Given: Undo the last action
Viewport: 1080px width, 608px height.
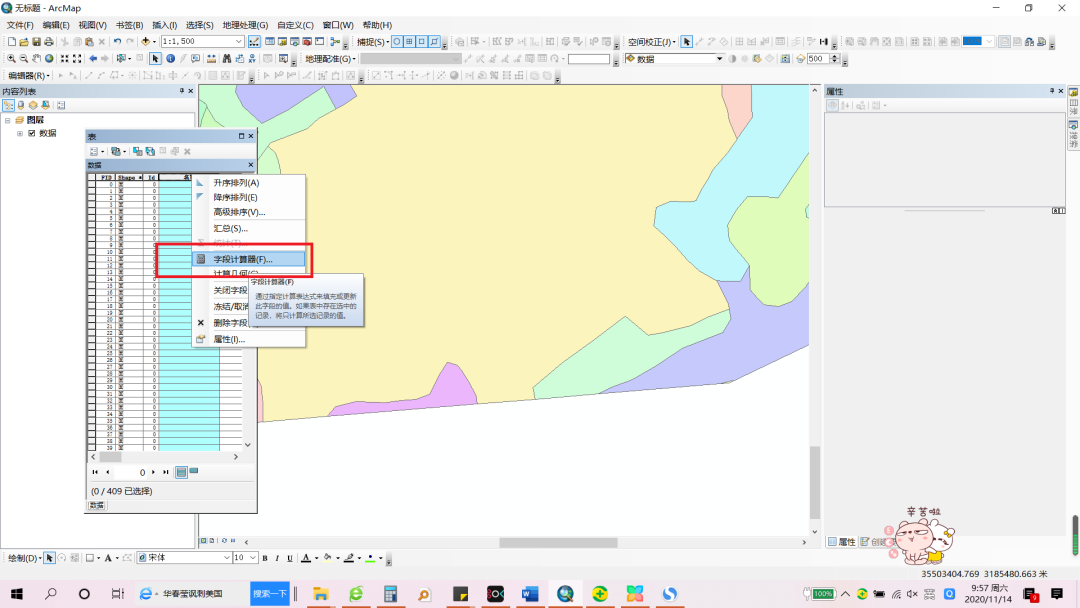Looking at the screenshot, I should coord(117,42).
